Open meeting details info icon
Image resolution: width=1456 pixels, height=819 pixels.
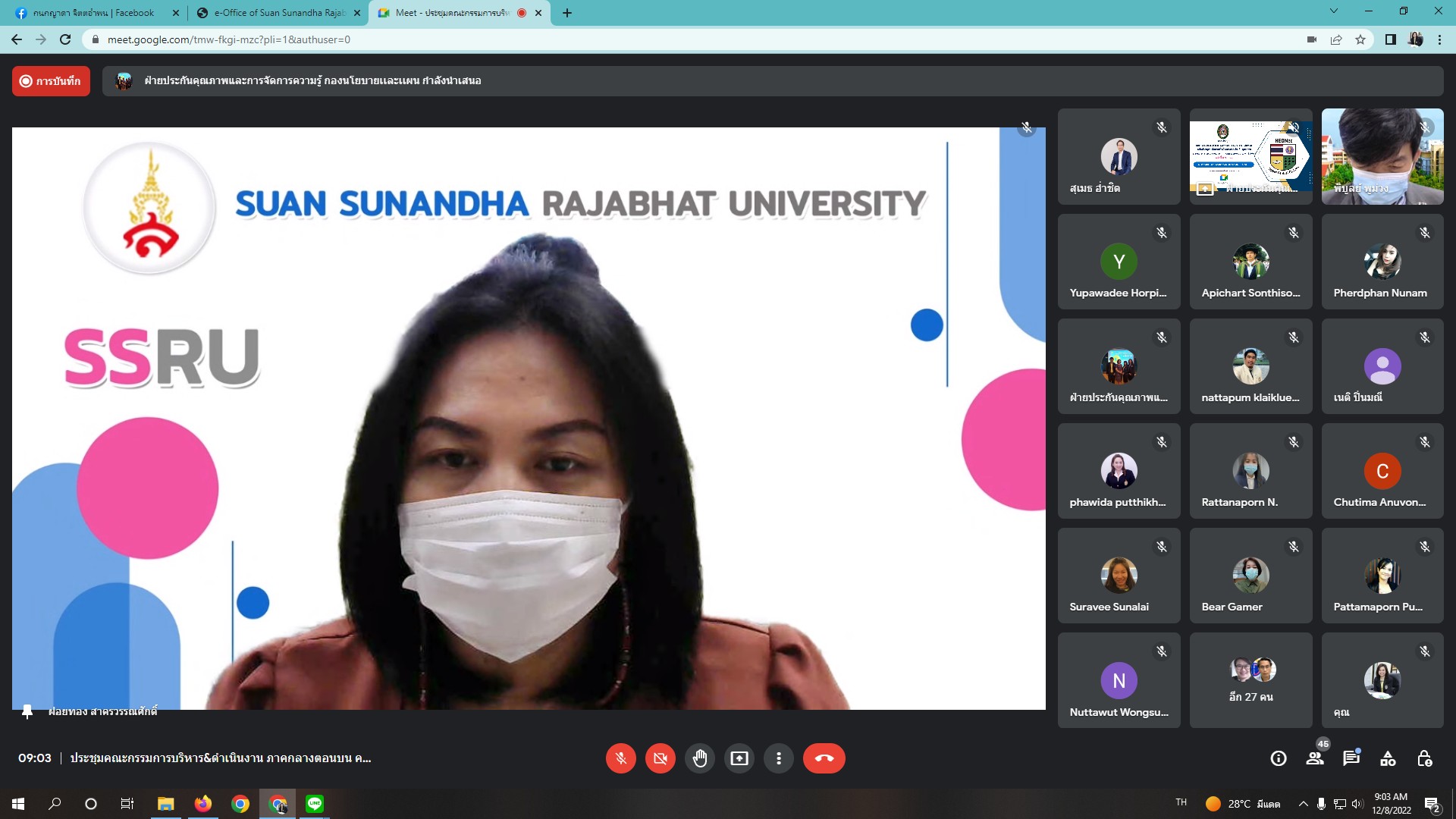[x=1279, y=758]
